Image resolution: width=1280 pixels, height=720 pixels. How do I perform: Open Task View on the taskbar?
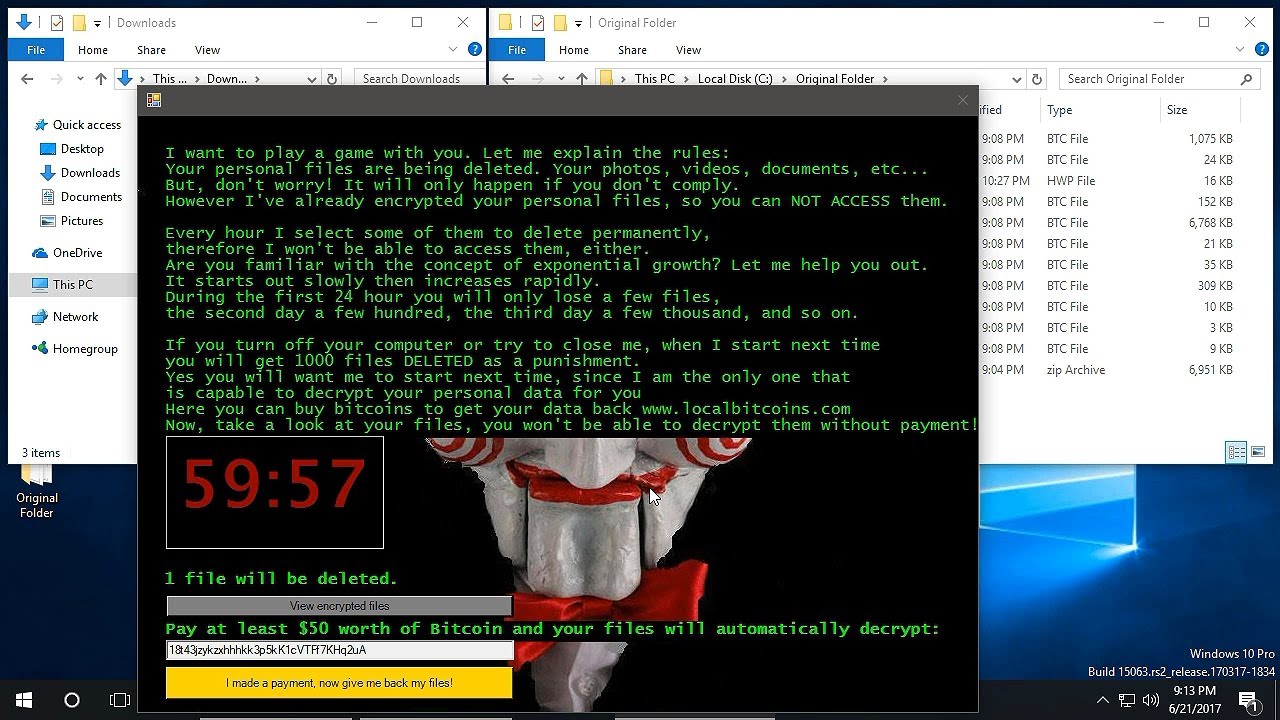point(120,700)
